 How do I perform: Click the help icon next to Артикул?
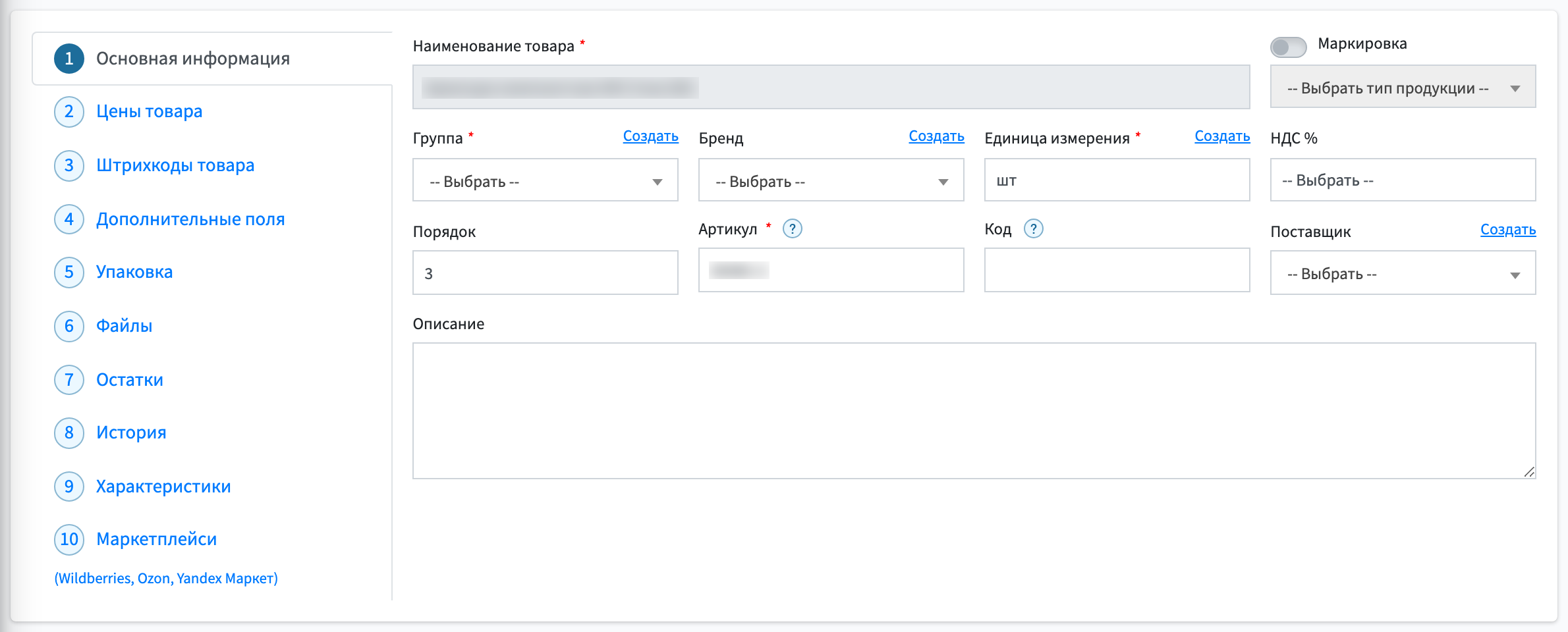click(792, 229)
